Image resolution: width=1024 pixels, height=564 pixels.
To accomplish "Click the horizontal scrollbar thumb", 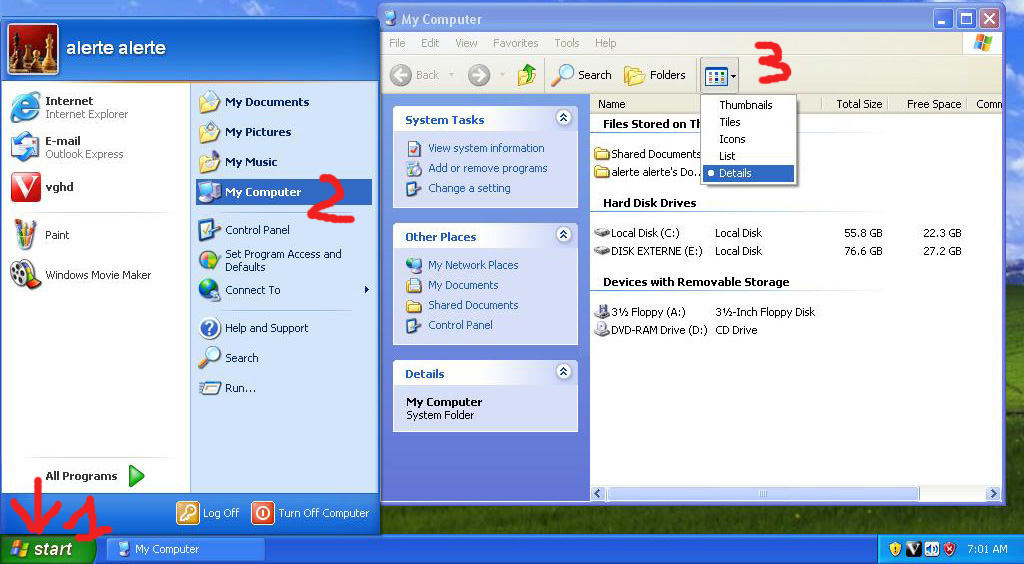I will pyautogui.click(x=762, y=494).
